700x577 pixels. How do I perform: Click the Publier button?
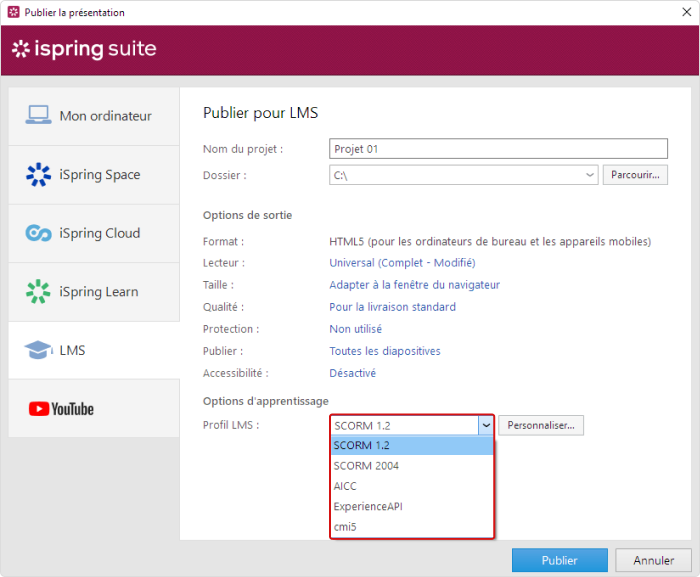(559, 560)
